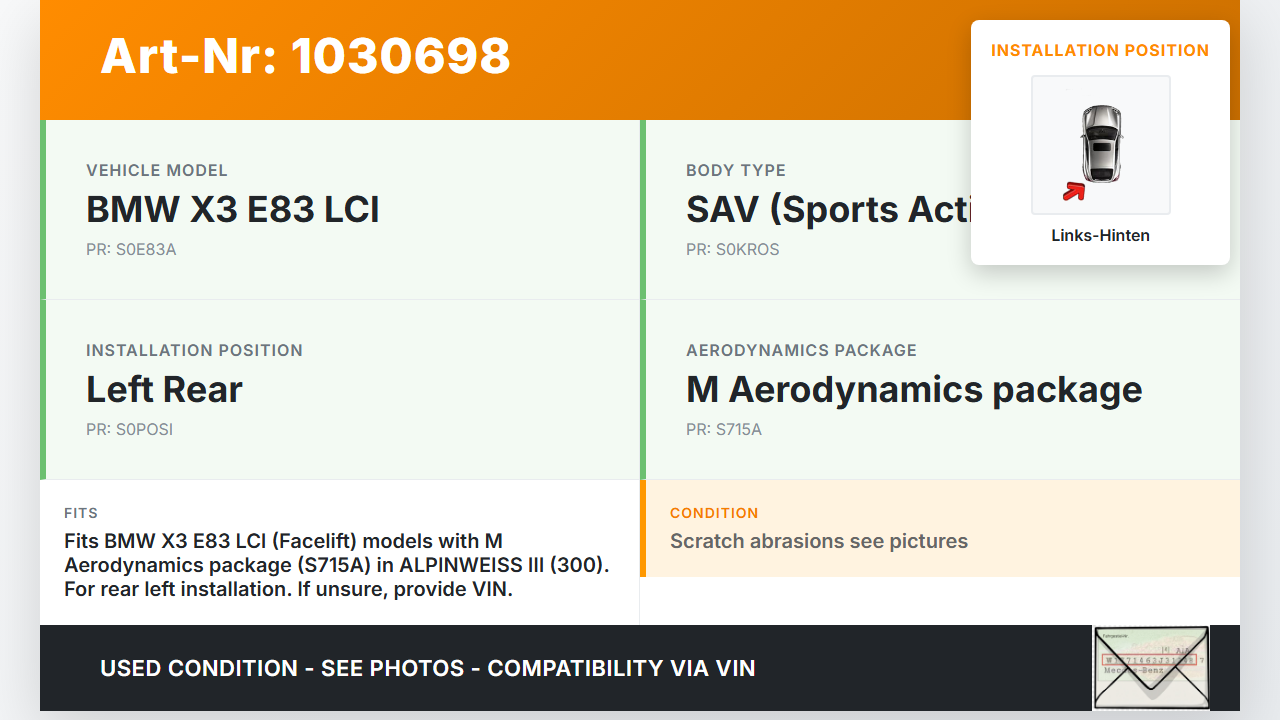The width and height of the screenshot is (1280, 720).
Task: Click the PR: S0E83A code
Action: pos(131,249)
